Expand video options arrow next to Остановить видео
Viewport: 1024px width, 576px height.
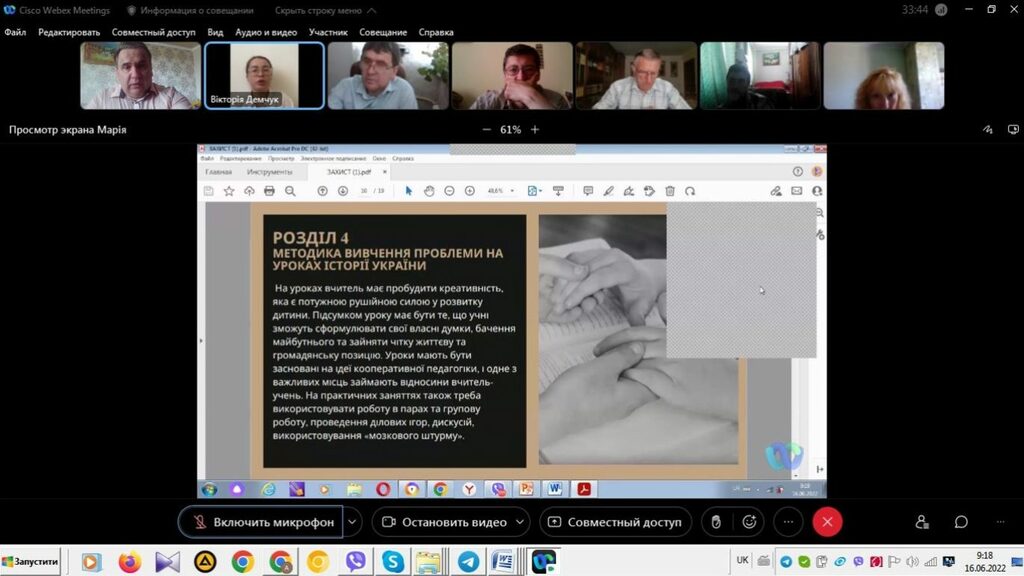point(520,522)
